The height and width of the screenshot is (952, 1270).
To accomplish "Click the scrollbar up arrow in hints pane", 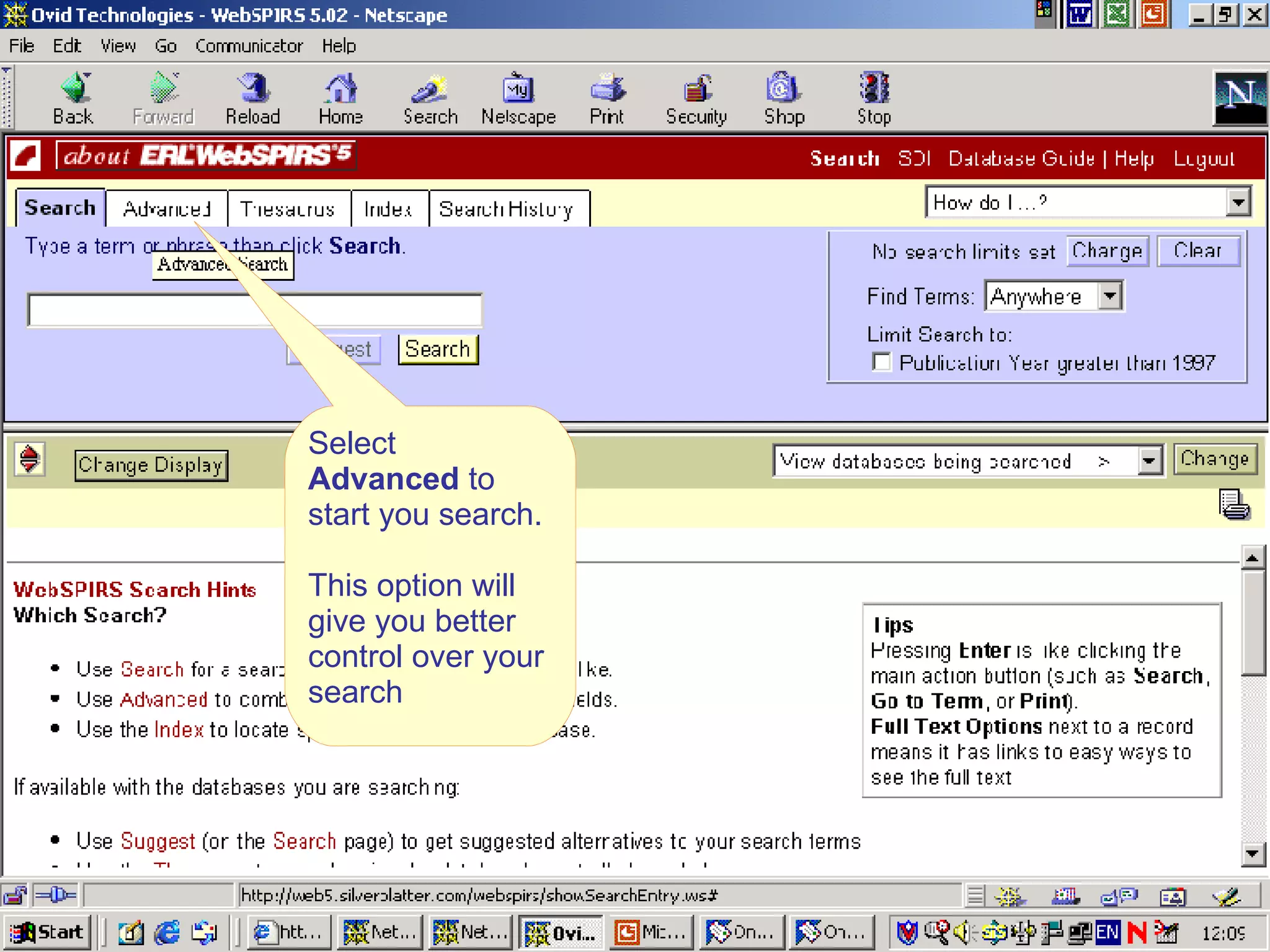I will [1253, 557].
